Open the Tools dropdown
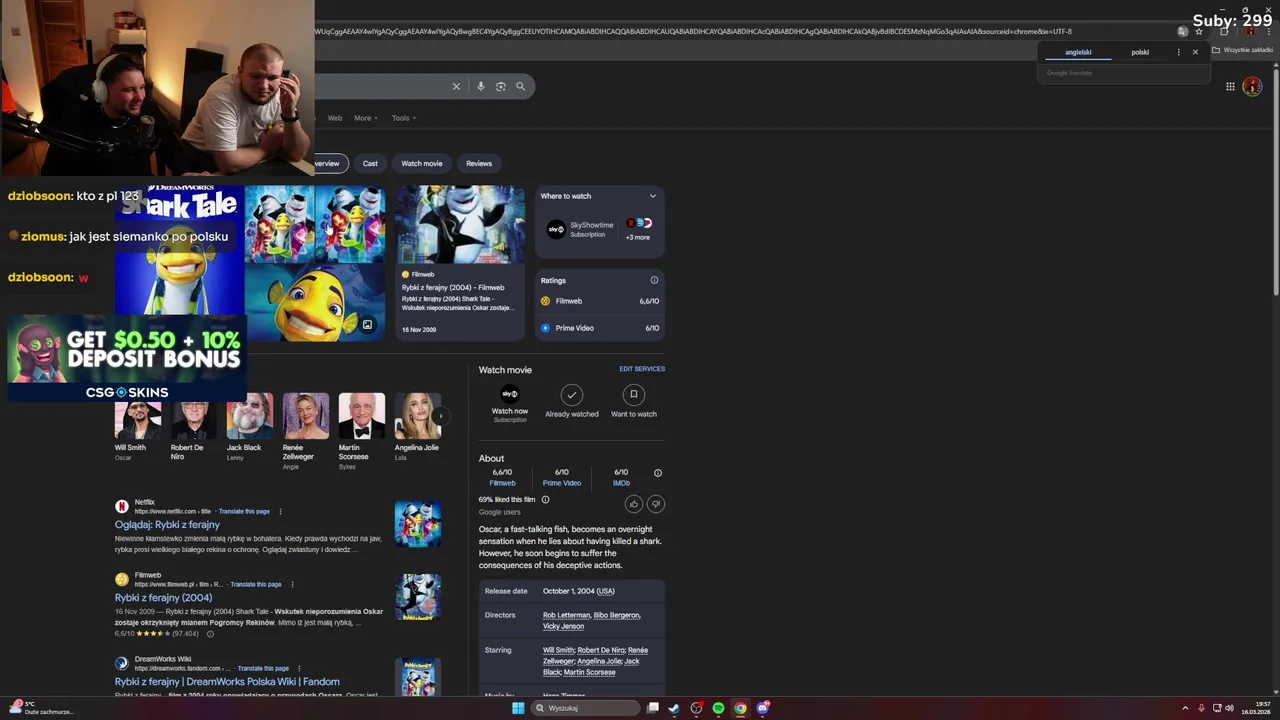The height and width of the screenshot is (720, 1280). coord(404,118)
